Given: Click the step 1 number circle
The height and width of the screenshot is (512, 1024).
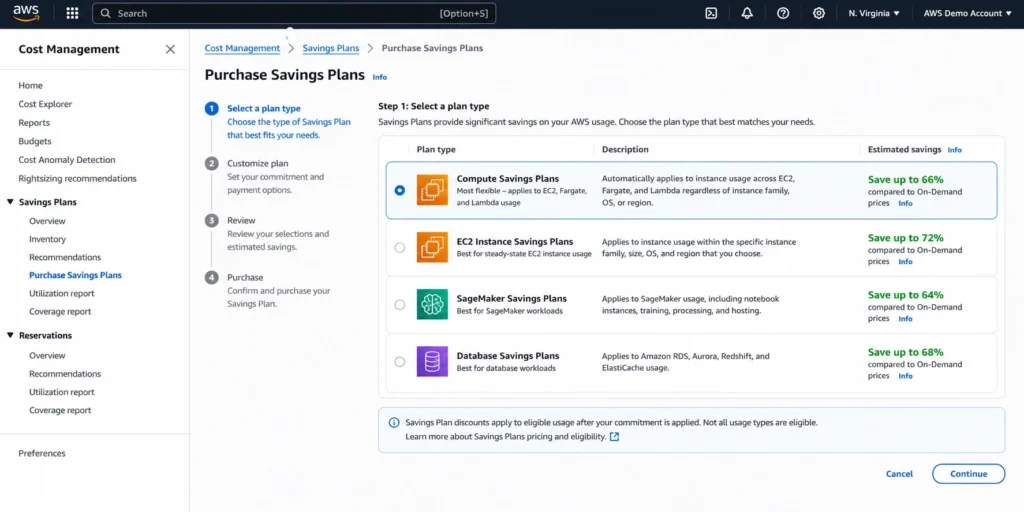Looking at the screenshot, I should (x=212, y=109).
